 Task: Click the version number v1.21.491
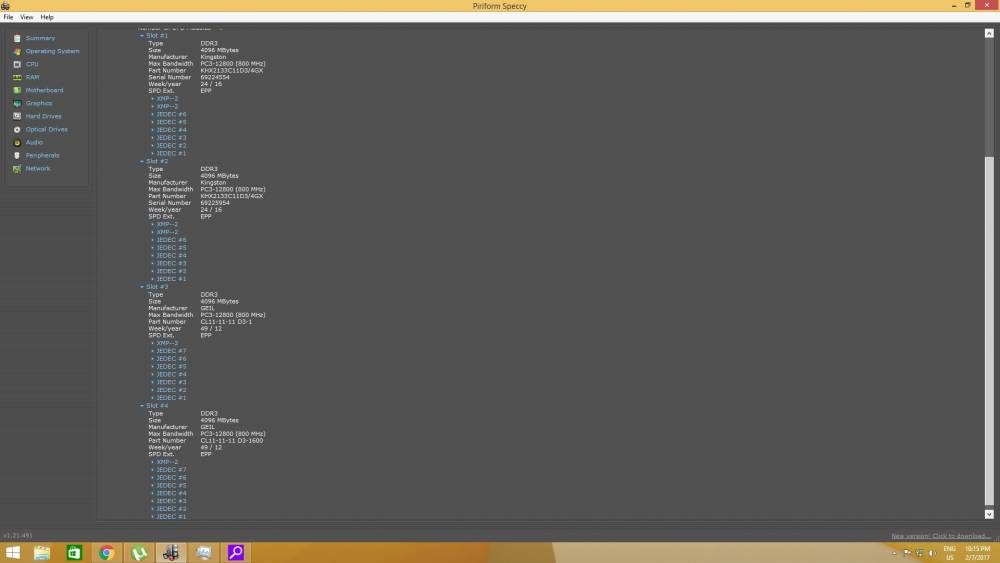pos(18,536)
